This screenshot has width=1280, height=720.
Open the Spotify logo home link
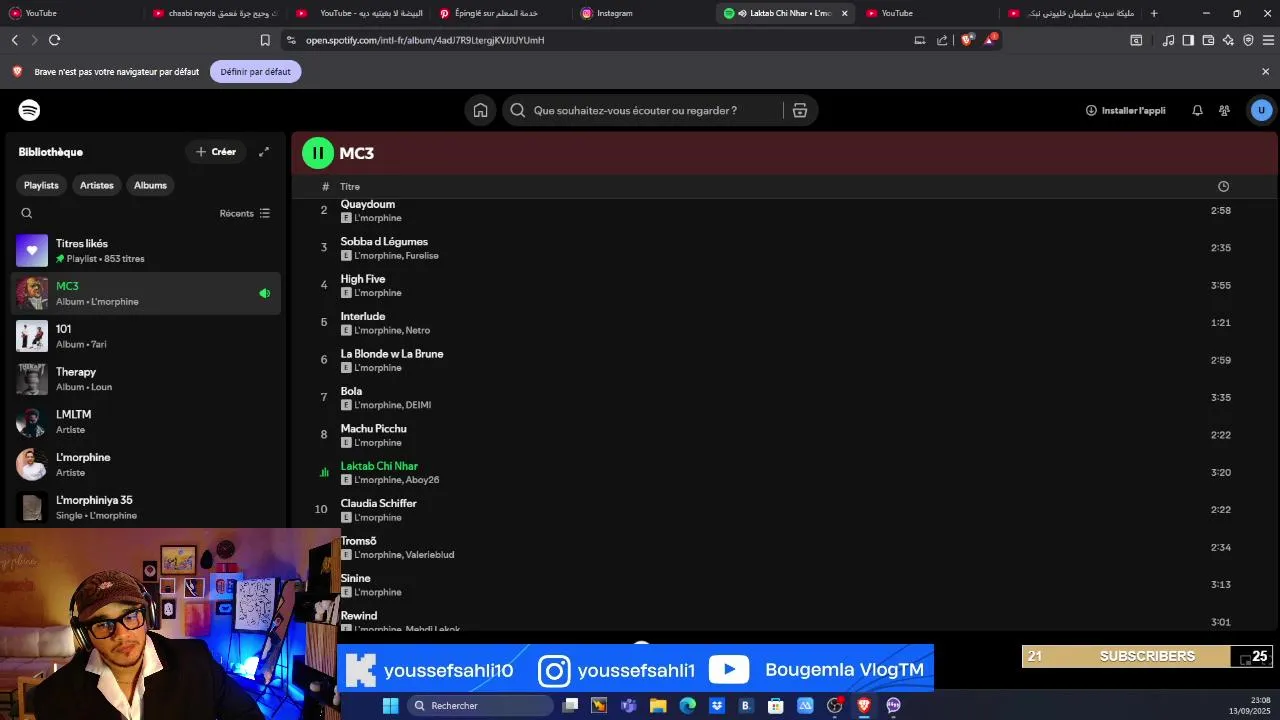click(x=30, y=110)
